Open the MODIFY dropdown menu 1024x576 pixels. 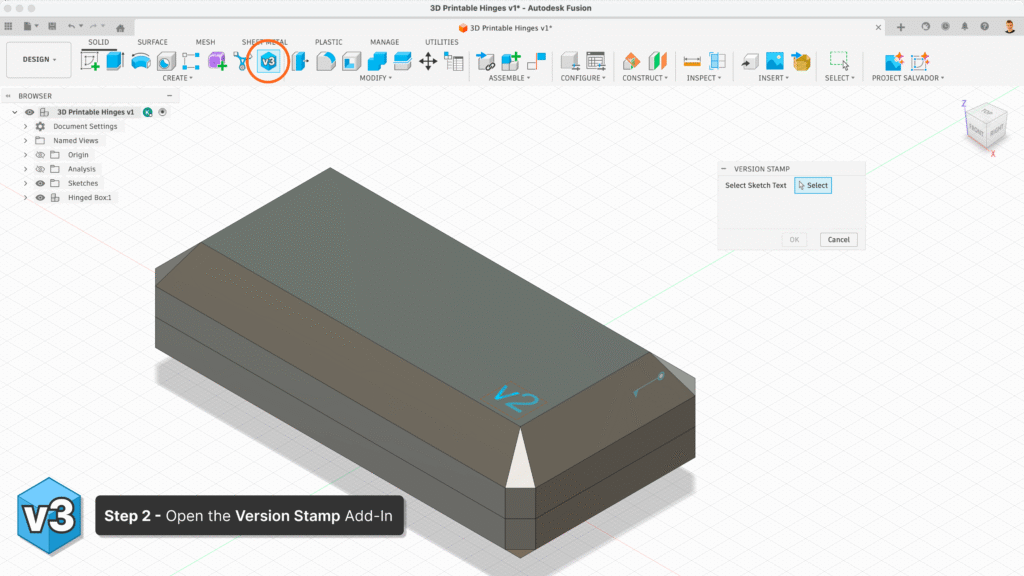[x=377, y=78]
